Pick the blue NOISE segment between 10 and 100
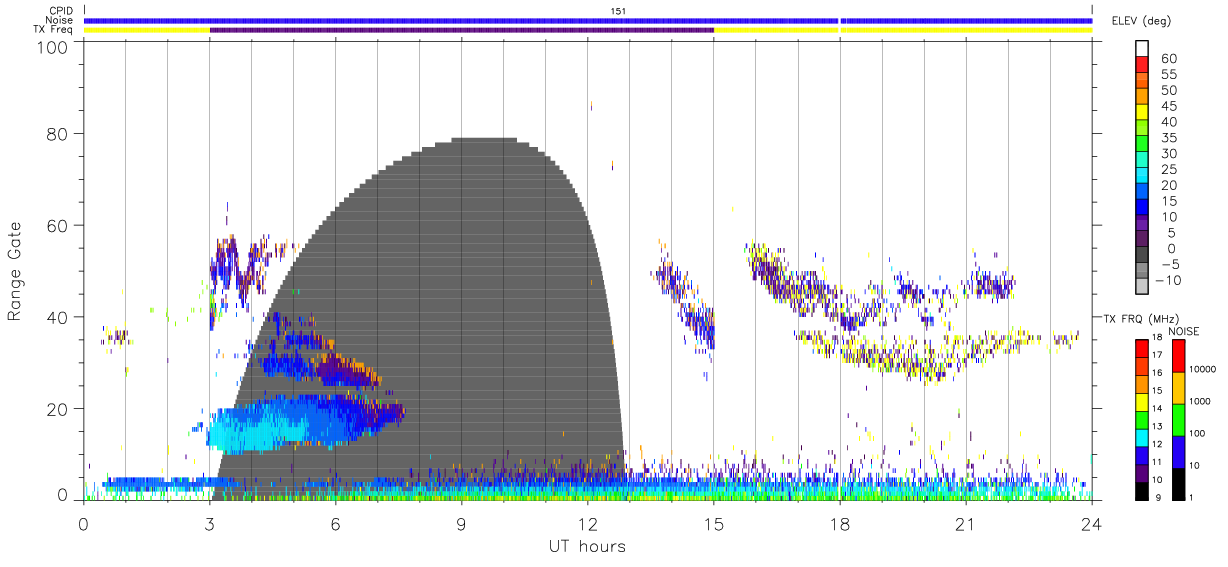This screenshot has height=567, width=1228. pyautogui.click(x=1177, y=450)
